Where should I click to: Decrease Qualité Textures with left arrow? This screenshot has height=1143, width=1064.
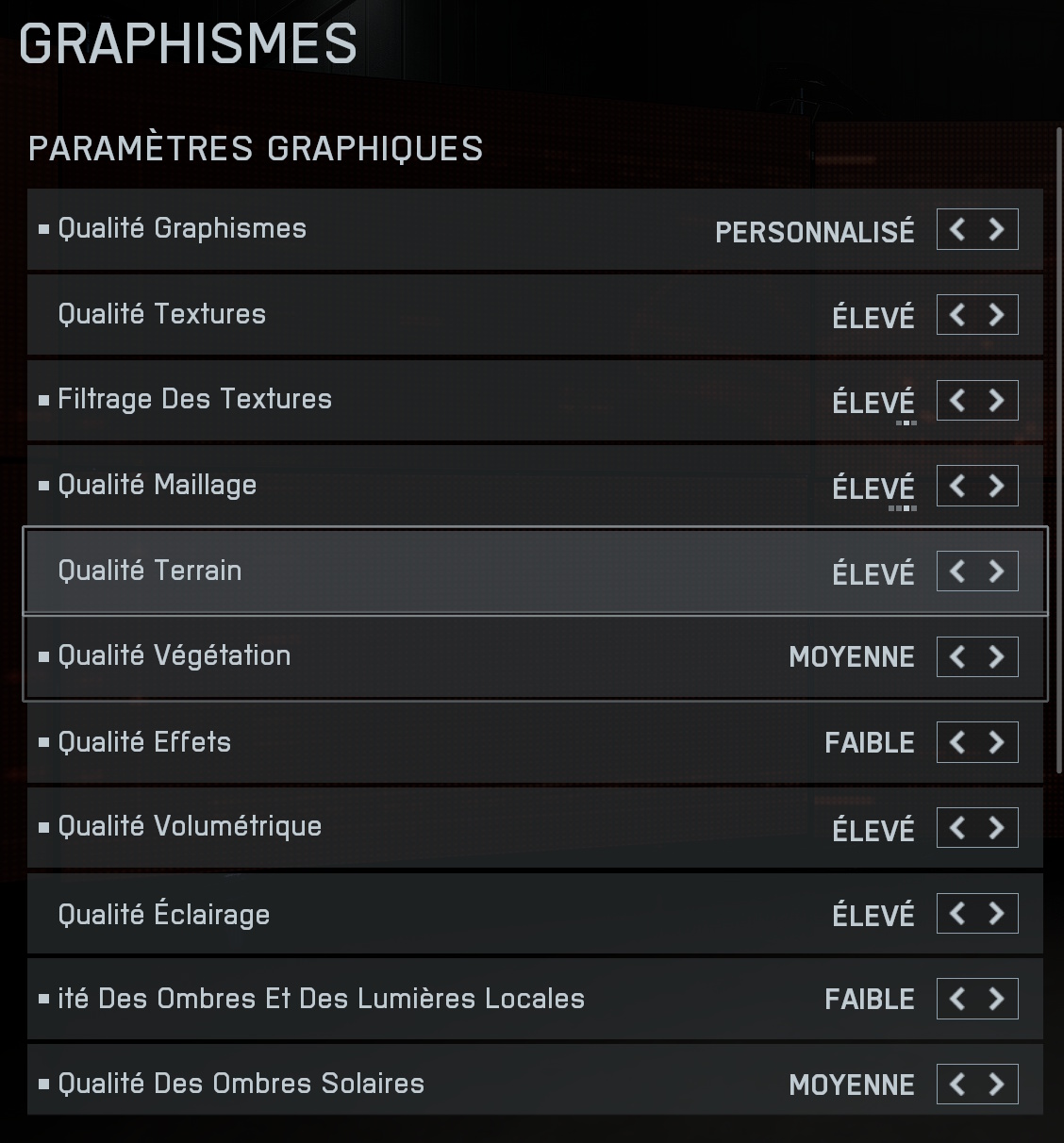(x=957, y=315)
